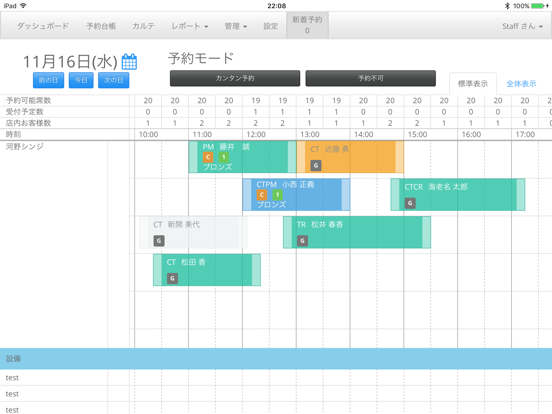This screenshot has height=414, width=552.
Task: Expand the 管理 dropdown menu
Action: tap(236, 26)
